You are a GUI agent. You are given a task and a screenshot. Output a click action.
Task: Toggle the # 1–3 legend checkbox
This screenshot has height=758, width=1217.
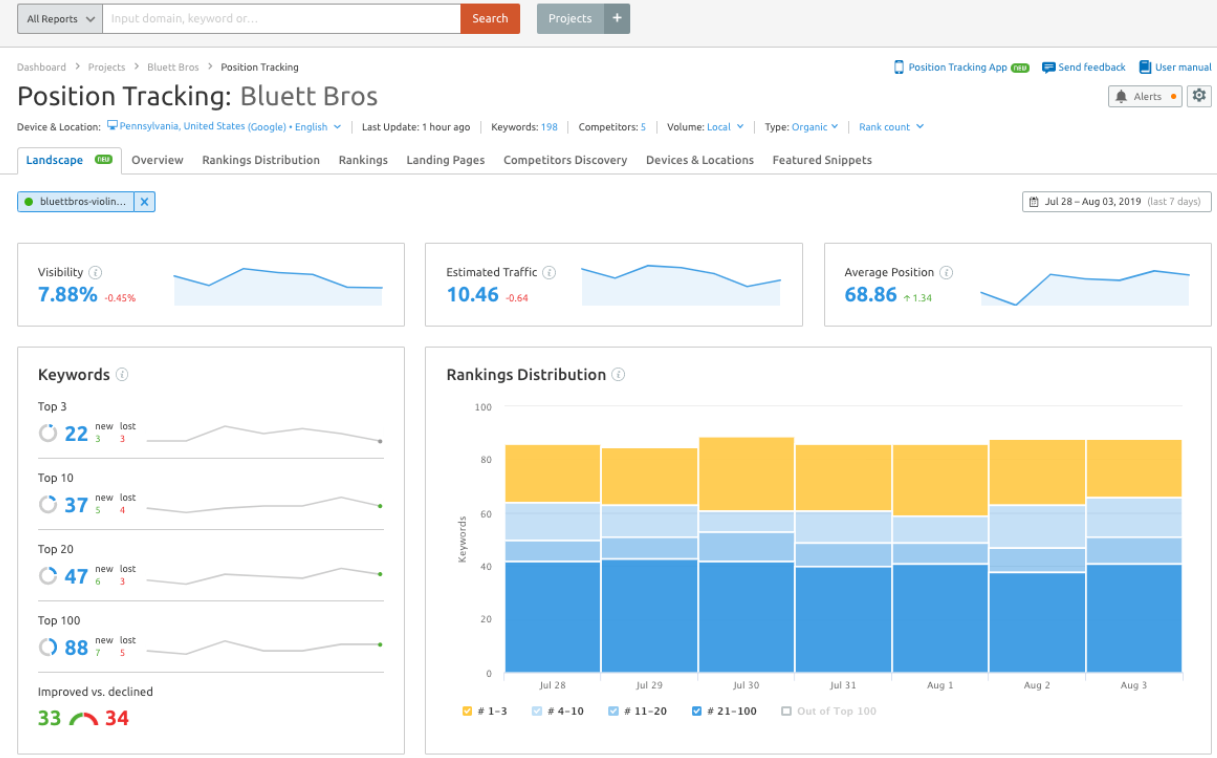coord(467,711)
